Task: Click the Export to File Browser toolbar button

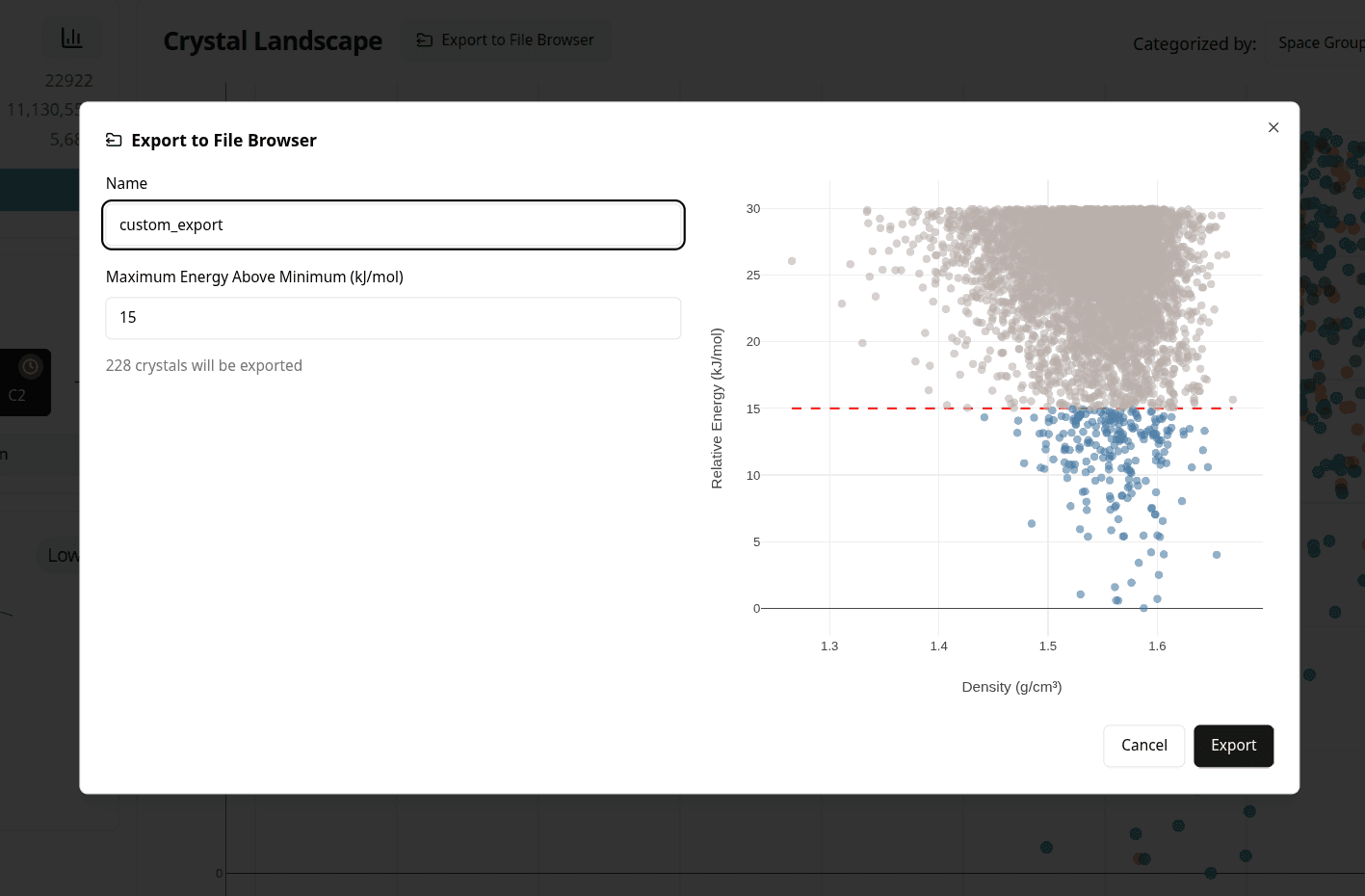Action: tap(504, 40)
